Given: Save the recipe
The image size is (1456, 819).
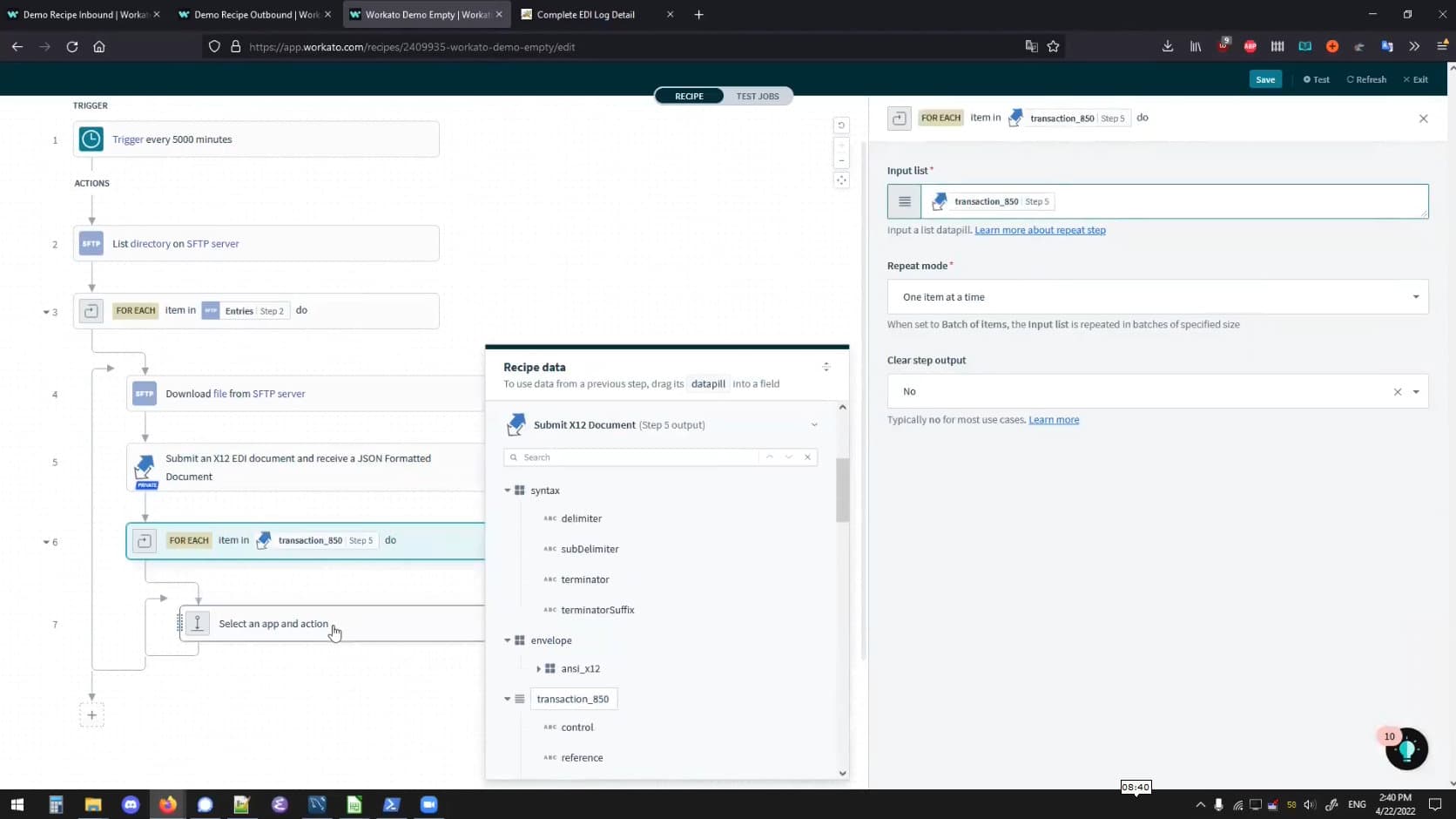Looking at the screenshot, I should point(1265,79).
